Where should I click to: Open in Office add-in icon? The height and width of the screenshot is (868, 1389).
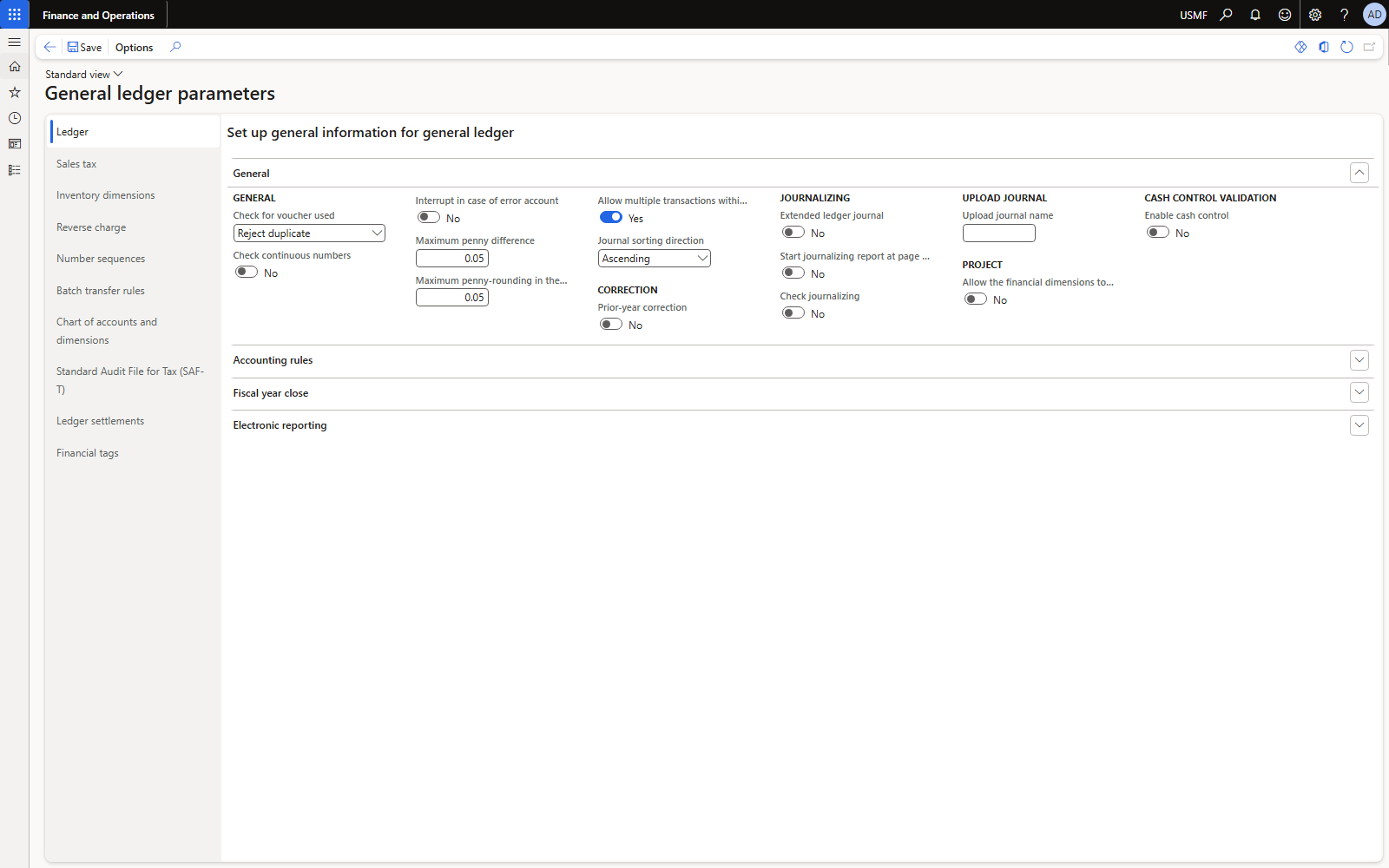[x=1324, y=47]
